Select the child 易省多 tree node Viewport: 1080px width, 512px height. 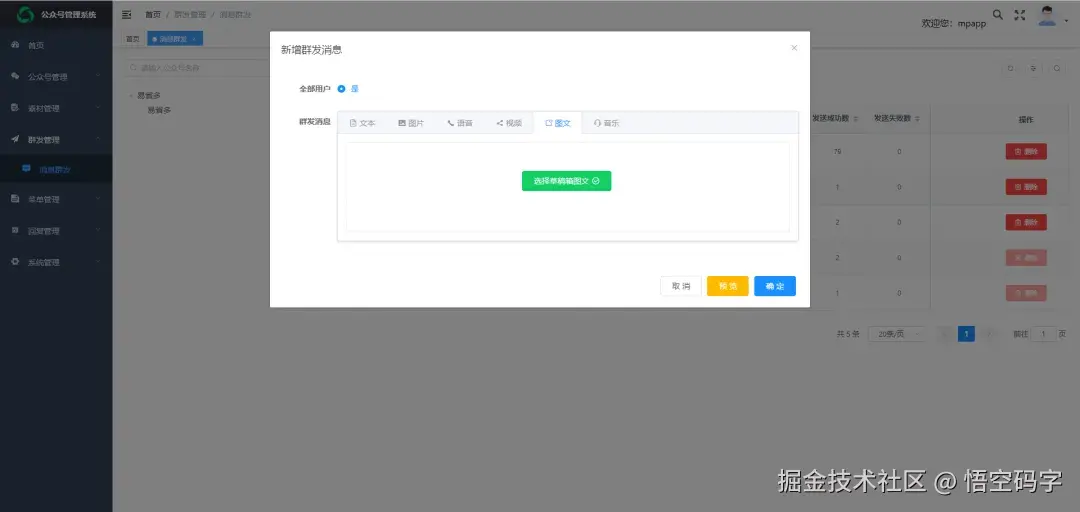point(159,110)
